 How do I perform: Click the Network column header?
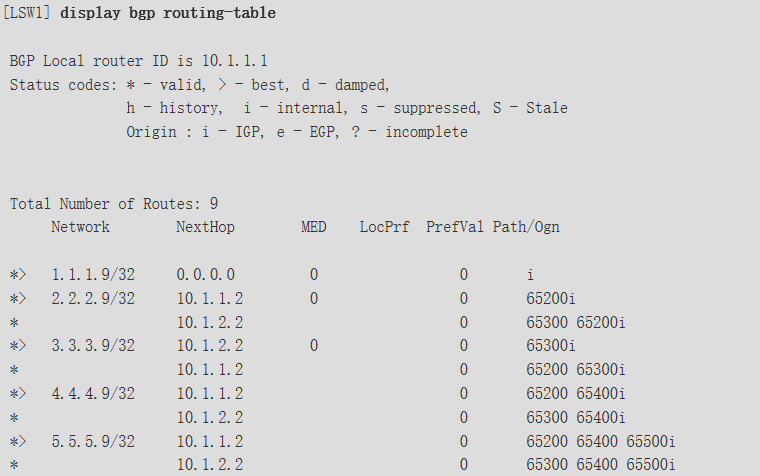point(80,227)
